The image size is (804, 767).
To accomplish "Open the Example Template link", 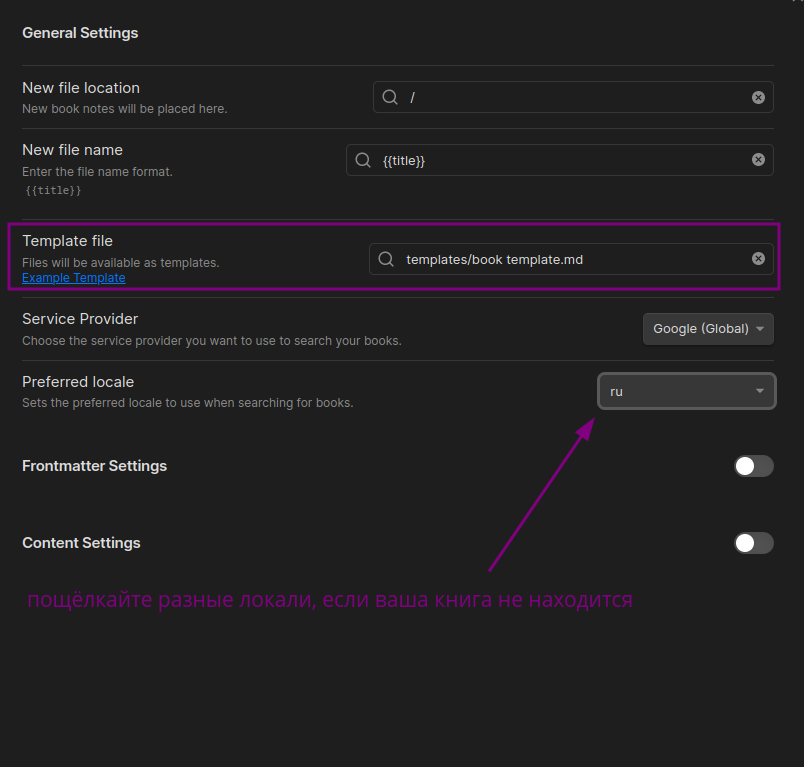I will pyautogui.click(x=74, y=278).
